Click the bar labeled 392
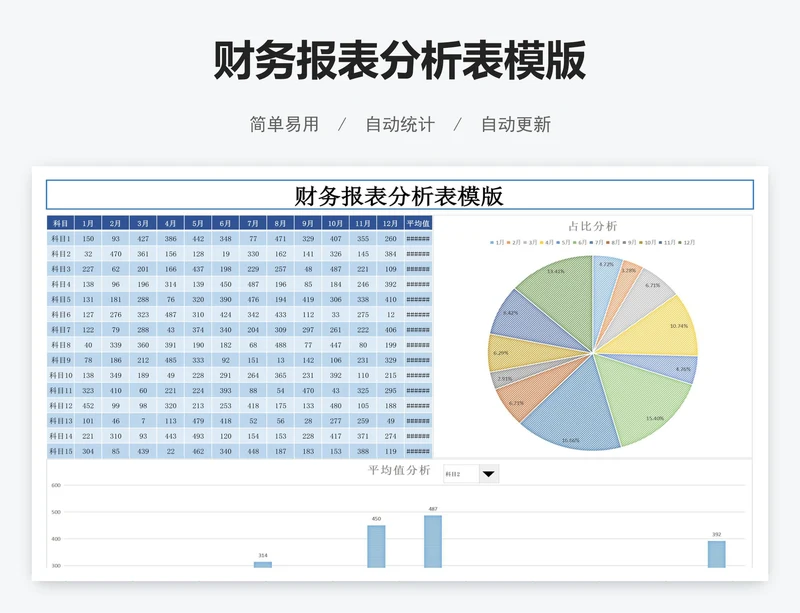800x613 pixels. [x=716, y=554]
